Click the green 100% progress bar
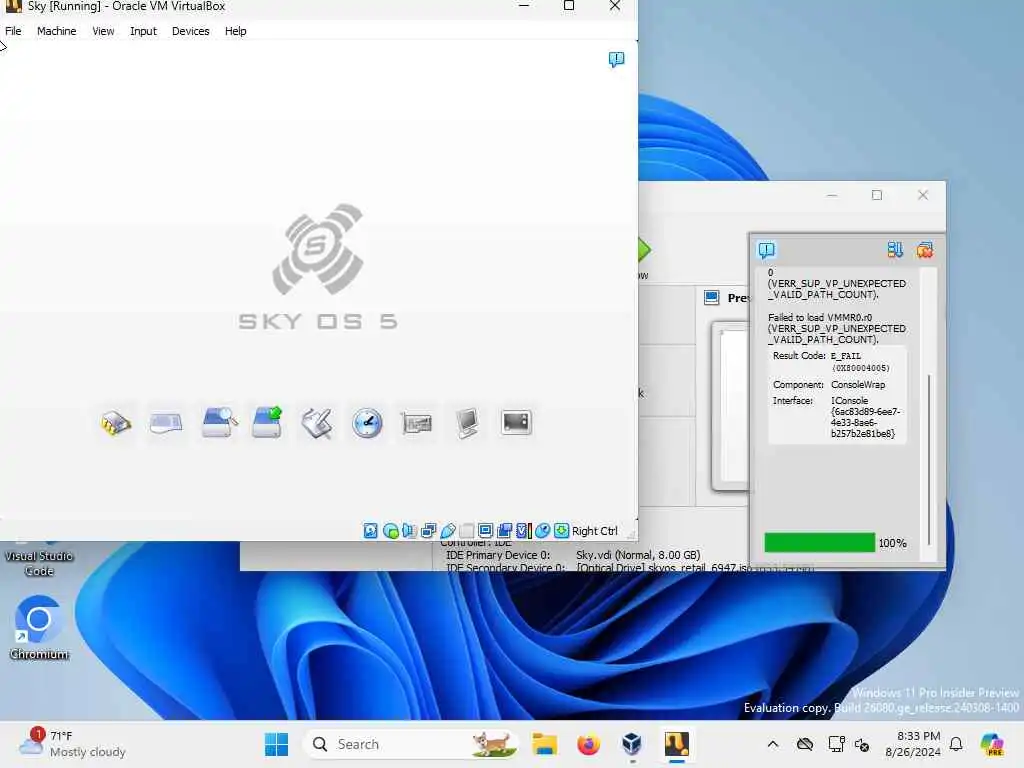This screenshot has width=1024, height=768. click(820, 543)
